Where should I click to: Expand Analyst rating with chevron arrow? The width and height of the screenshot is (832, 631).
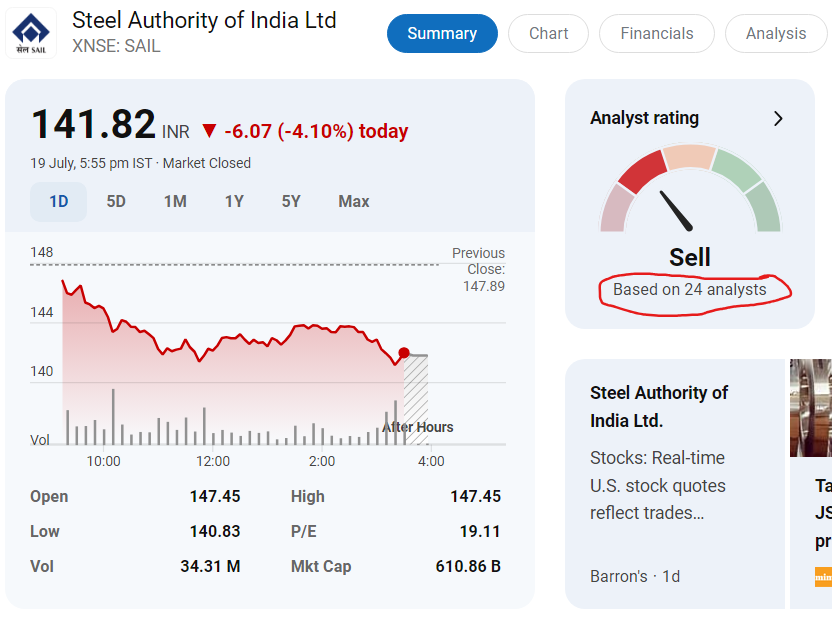coord(778,119)
